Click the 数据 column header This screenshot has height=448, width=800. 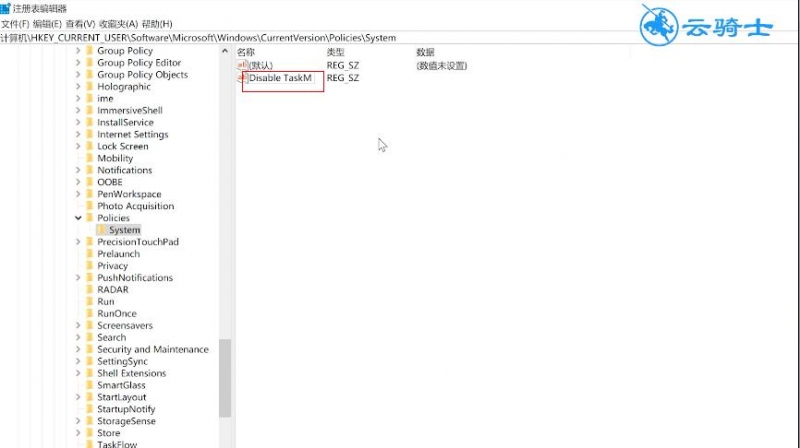coord(425,52)
